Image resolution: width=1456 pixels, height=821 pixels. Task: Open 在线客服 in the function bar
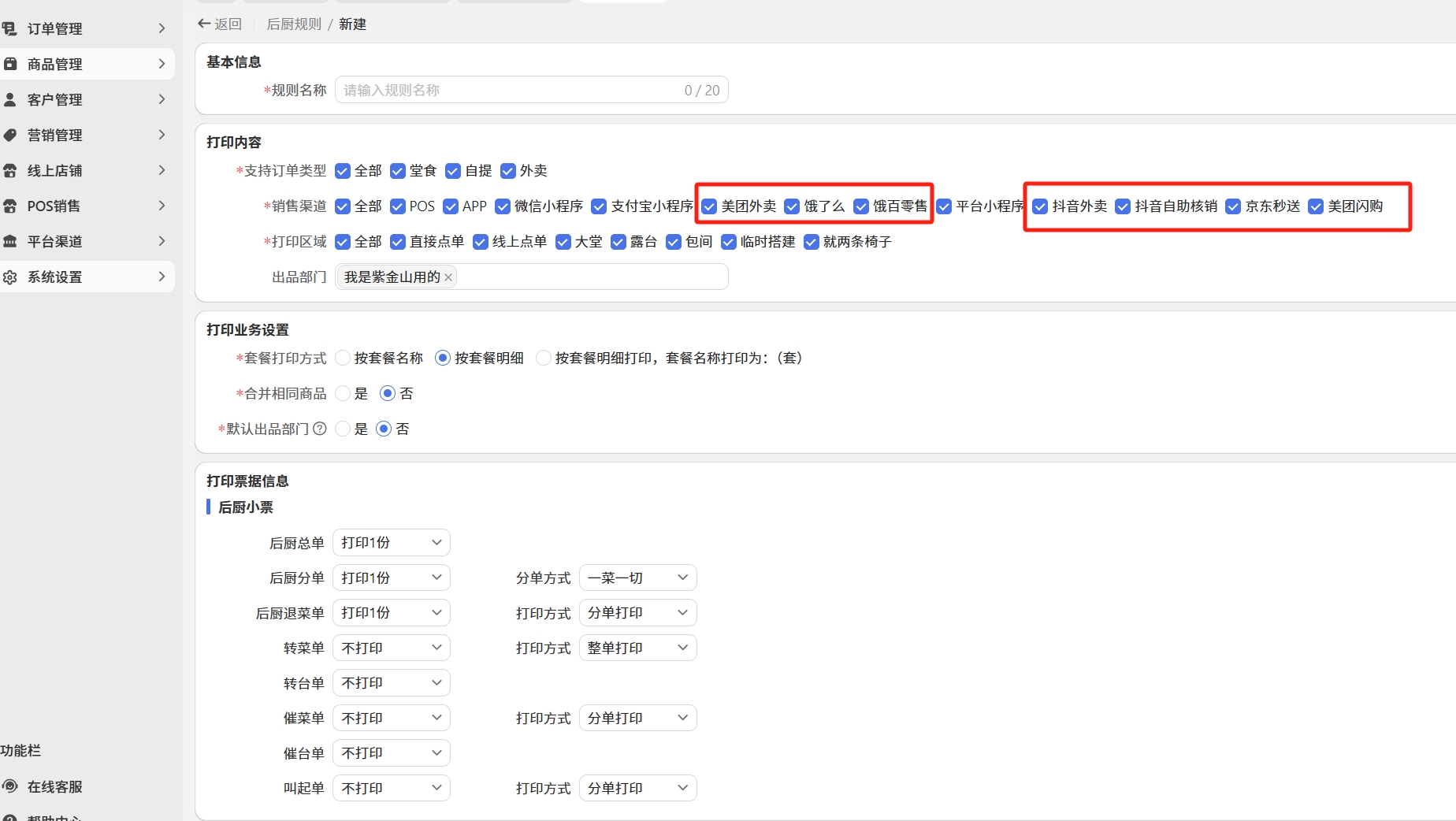click(54, 786)
